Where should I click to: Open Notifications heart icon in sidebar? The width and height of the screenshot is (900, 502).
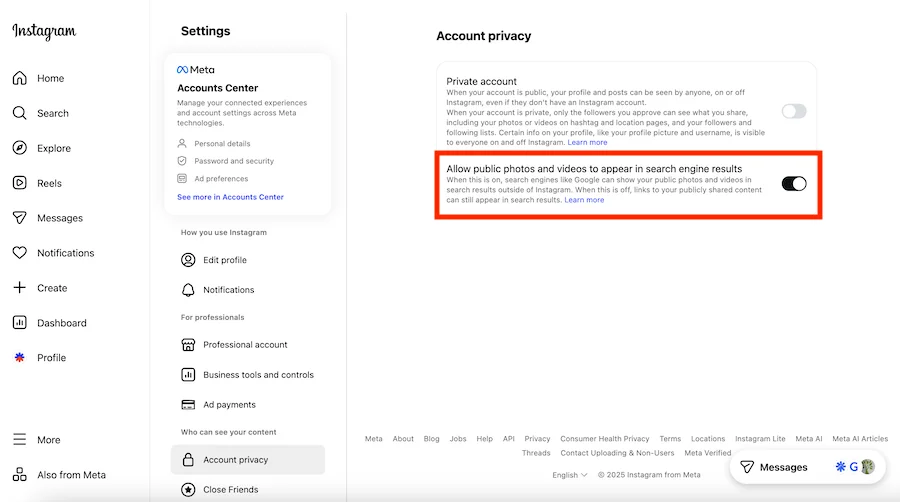coord(20,252)
